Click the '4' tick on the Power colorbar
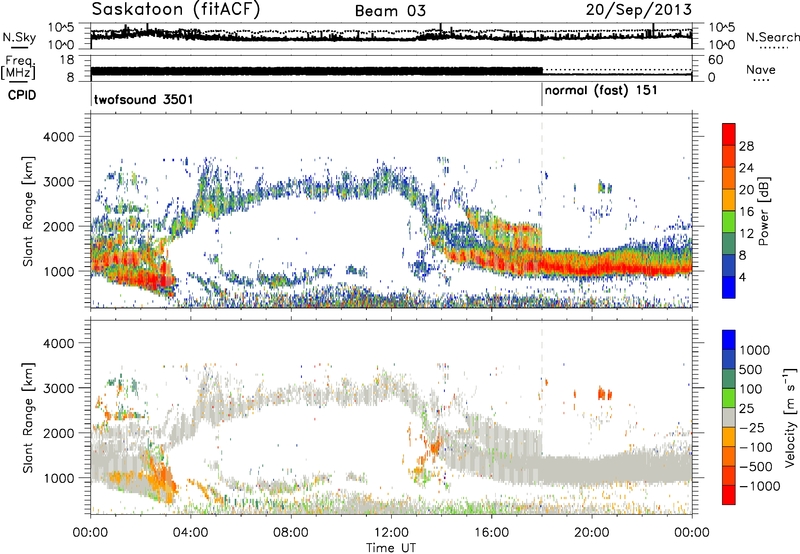The image size is (800, 554). pos(744,277)
